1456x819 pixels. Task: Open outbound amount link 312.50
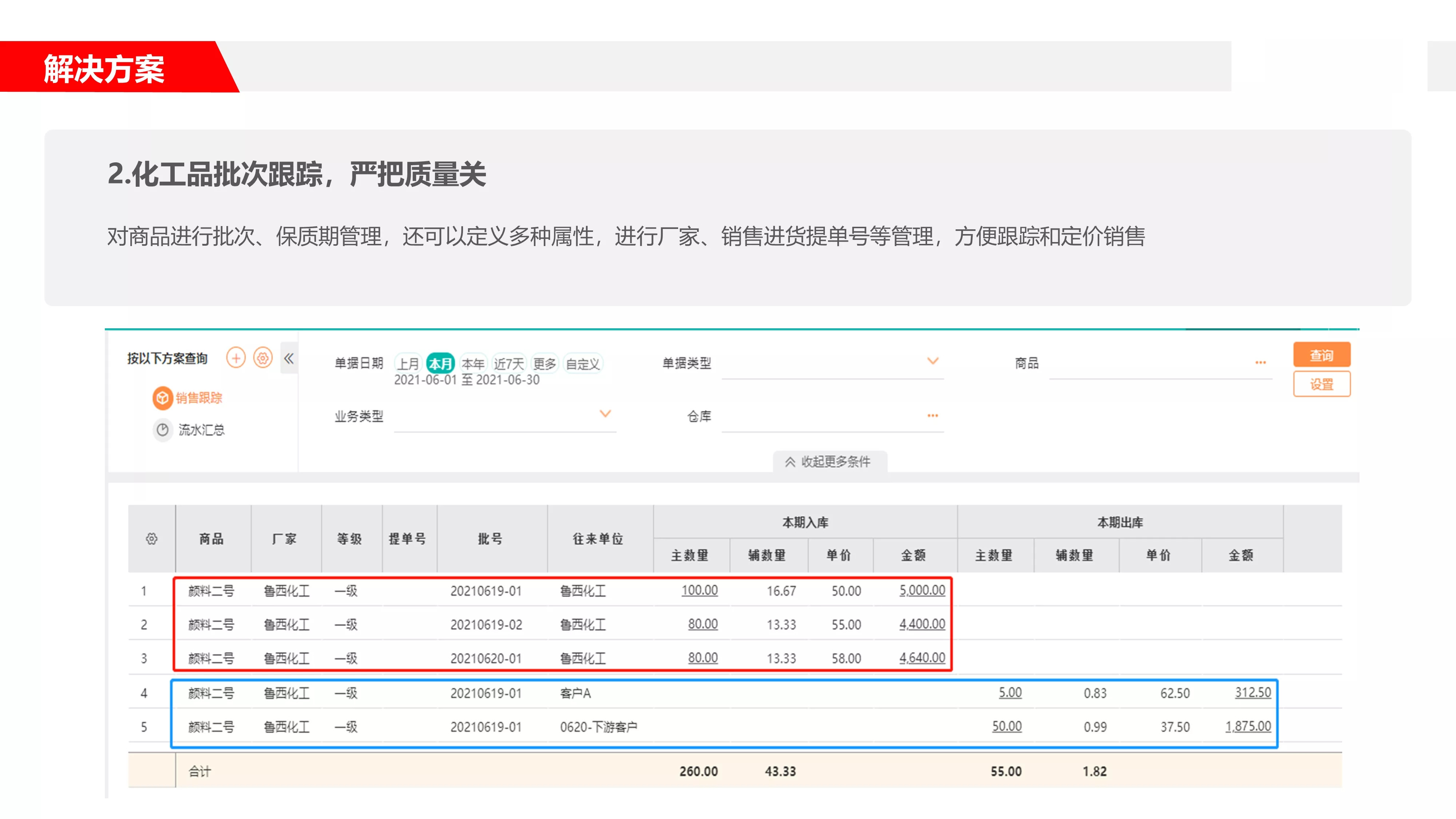click(x=1253, y=692)
